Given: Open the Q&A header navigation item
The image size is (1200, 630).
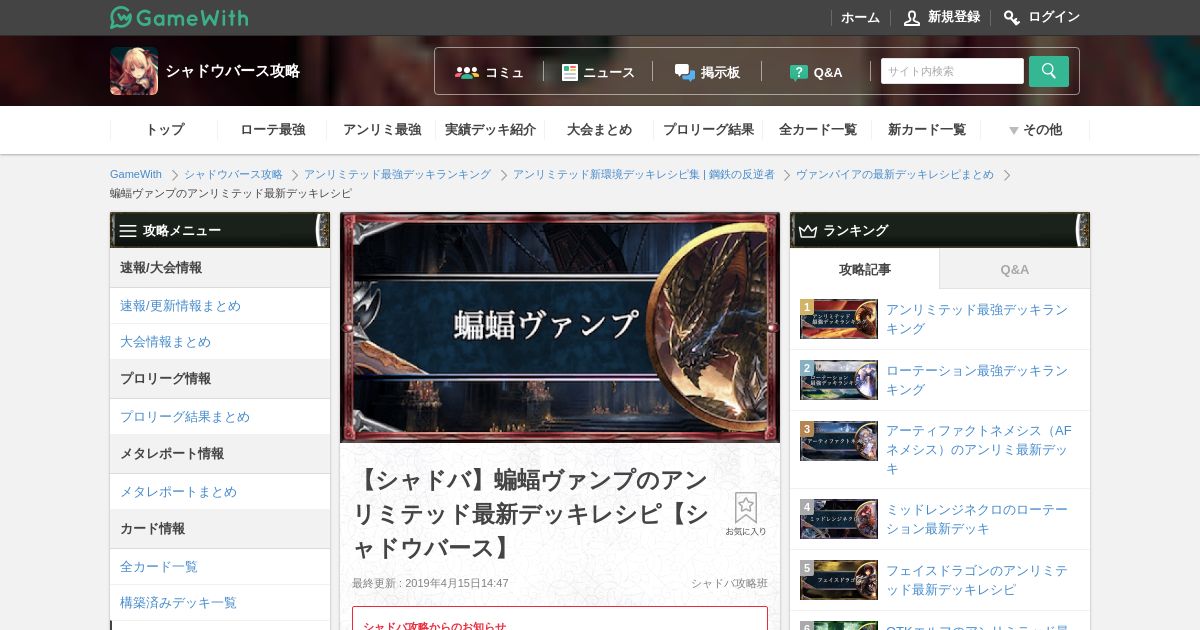Looking at the screenshot, I should 816,72.
